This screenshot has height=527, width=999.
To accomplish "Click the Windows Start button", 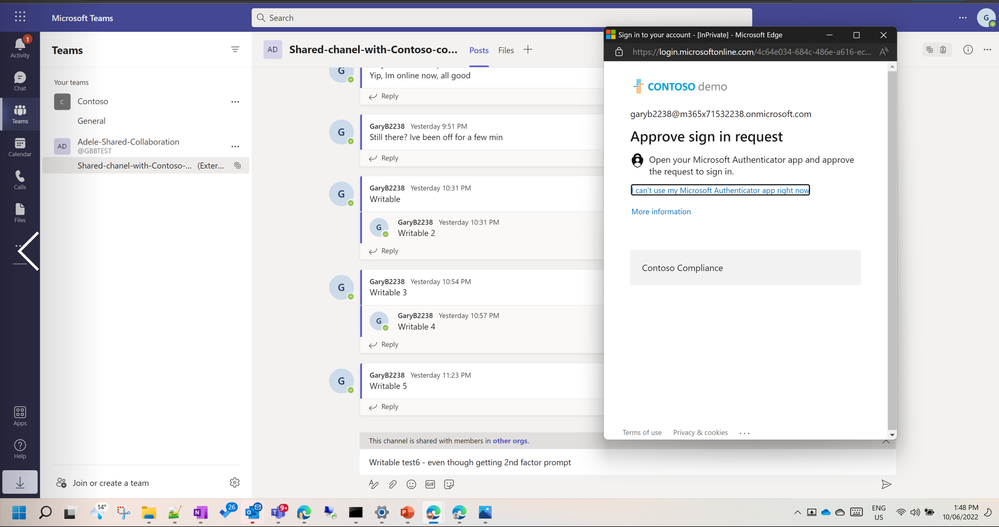I will (19, 512).
